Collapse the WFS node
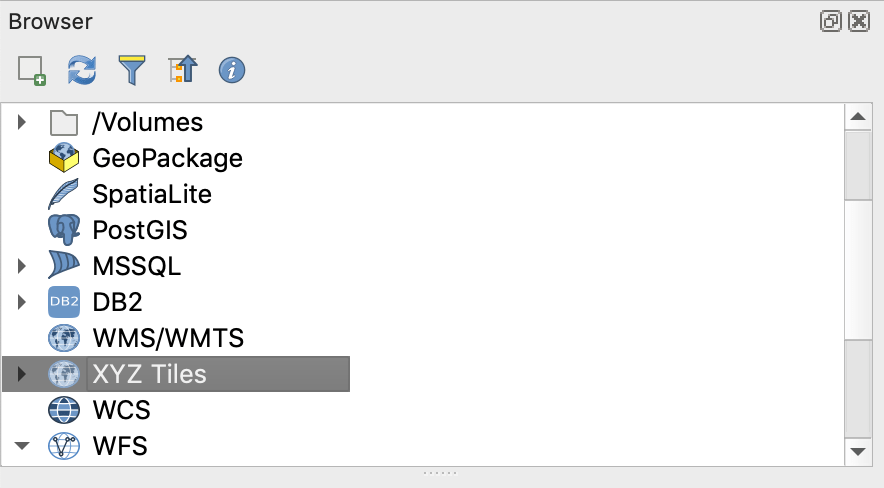Image resolution: width=884 pixels, height=488 pixels. (22, 447)
